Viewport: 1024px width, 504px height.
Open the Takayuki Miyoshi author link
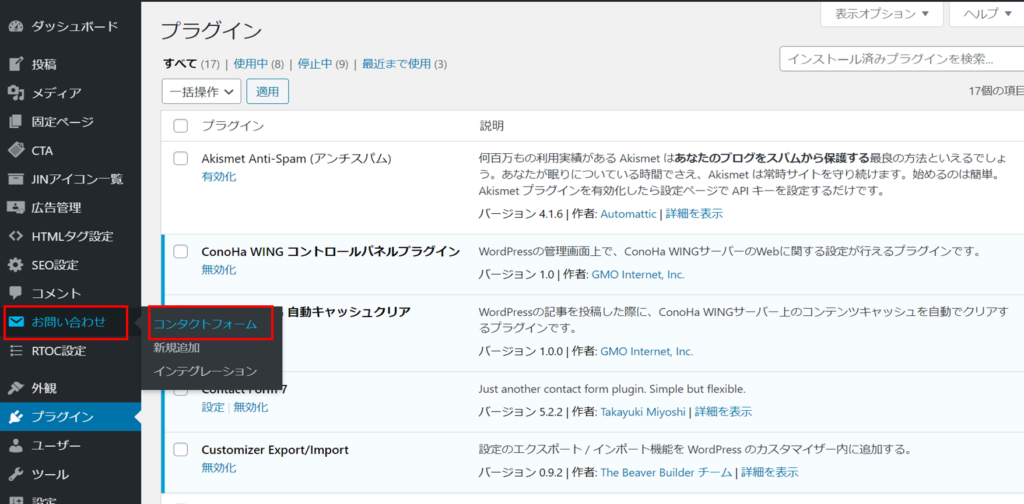pyautogui.click(x=643, y=412)
